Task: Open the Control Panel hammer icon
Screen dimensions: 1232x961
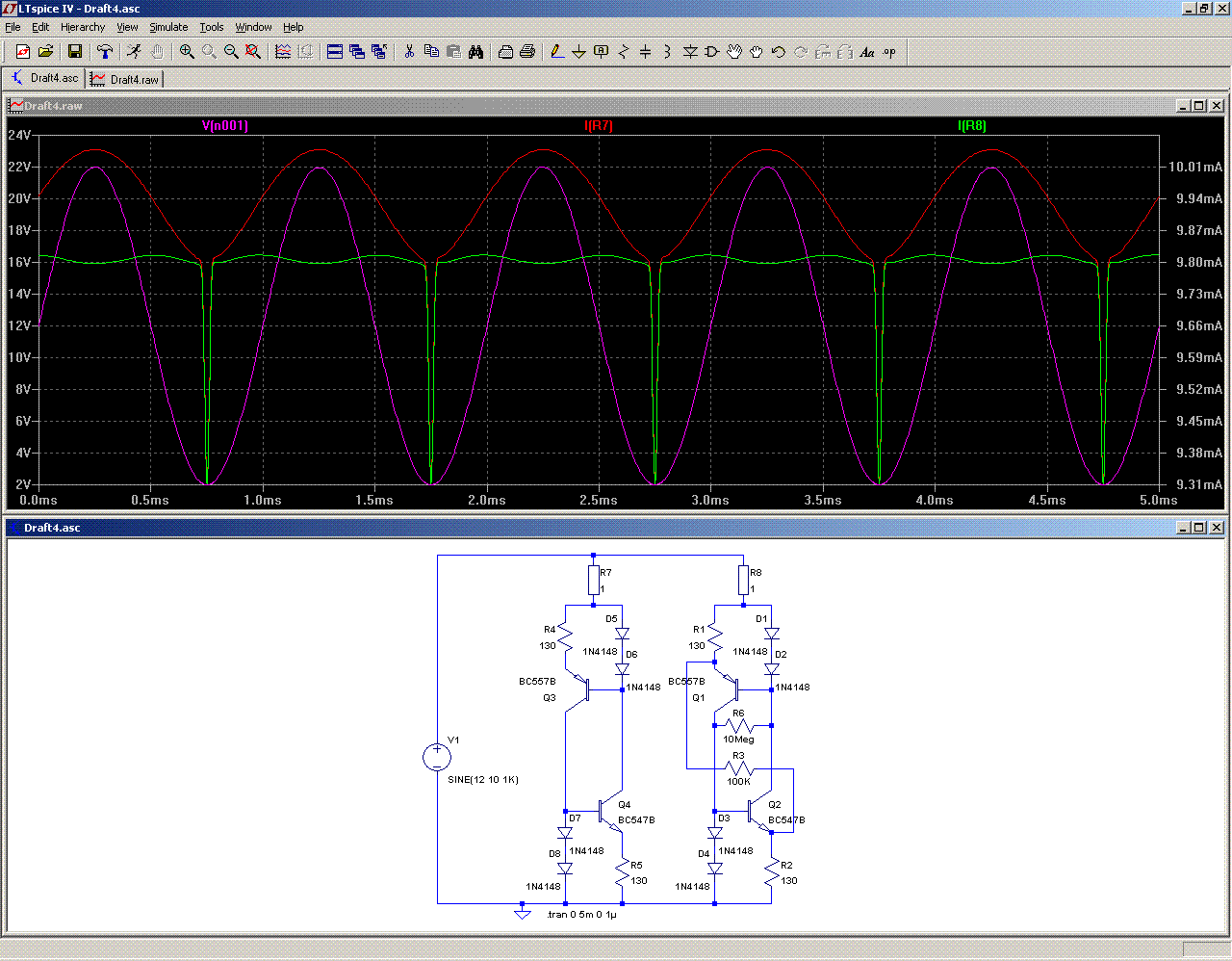Action: click(x=105, y=52)
